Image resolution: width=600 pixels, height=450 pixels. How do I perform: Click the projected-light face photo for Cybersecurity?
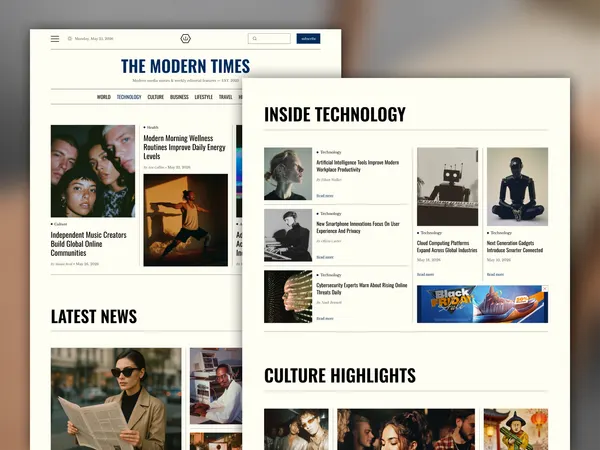pyautogui.click(x=288, y=297)
